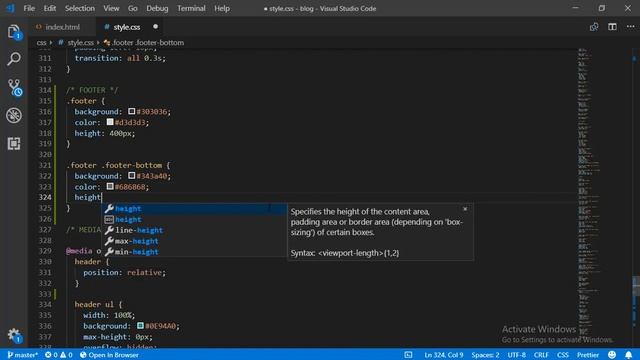Click the errors and warnings count
Image resolution: width=640 pixels, height=360 pixels.
(58, 355)
